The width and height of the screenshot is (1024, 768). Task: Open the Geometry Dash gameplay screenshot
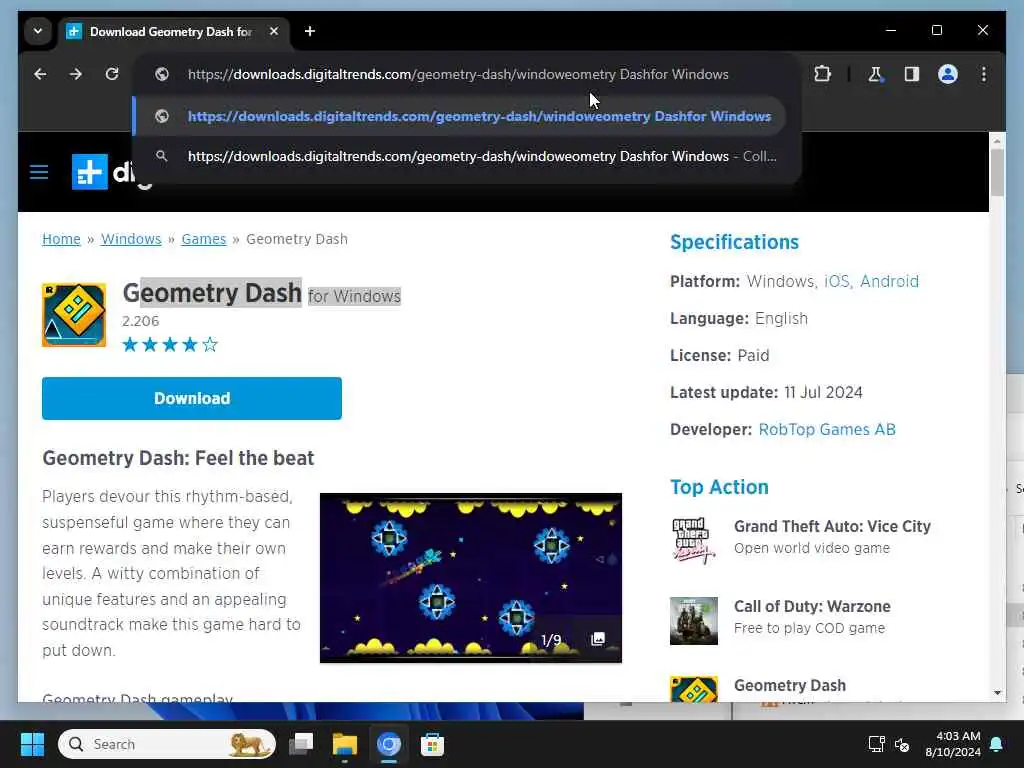click(x=471, y=578)
